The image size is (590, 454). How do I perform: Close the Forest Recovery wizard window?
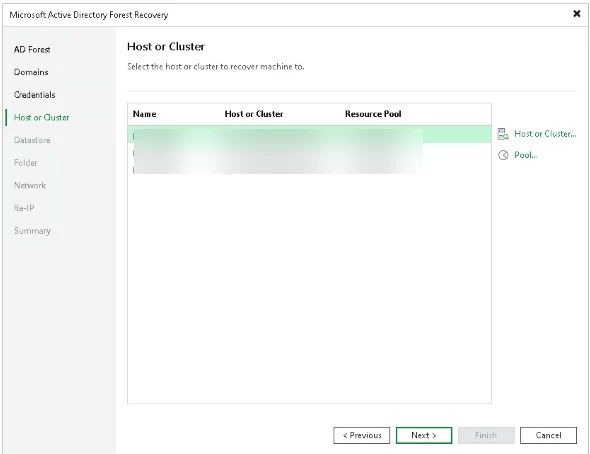click(x=576, y=14)
